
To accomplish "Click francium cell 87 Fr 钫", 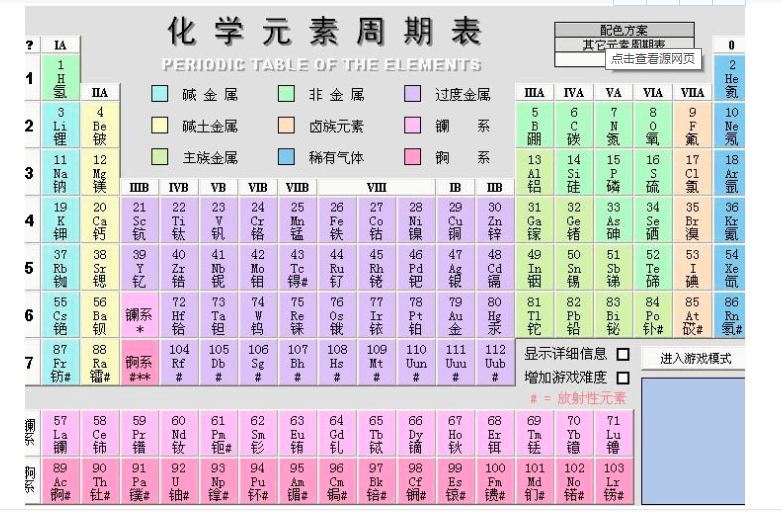I will point(60,362).
